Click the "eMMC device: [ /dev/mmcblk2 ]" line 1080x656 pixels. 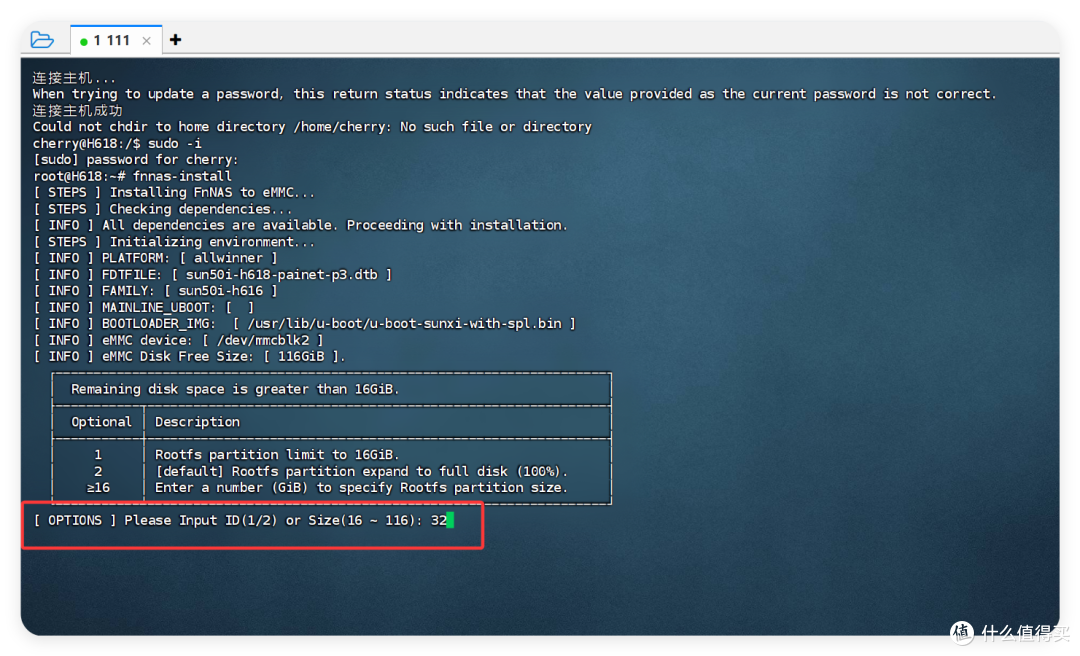coord(178,340)
